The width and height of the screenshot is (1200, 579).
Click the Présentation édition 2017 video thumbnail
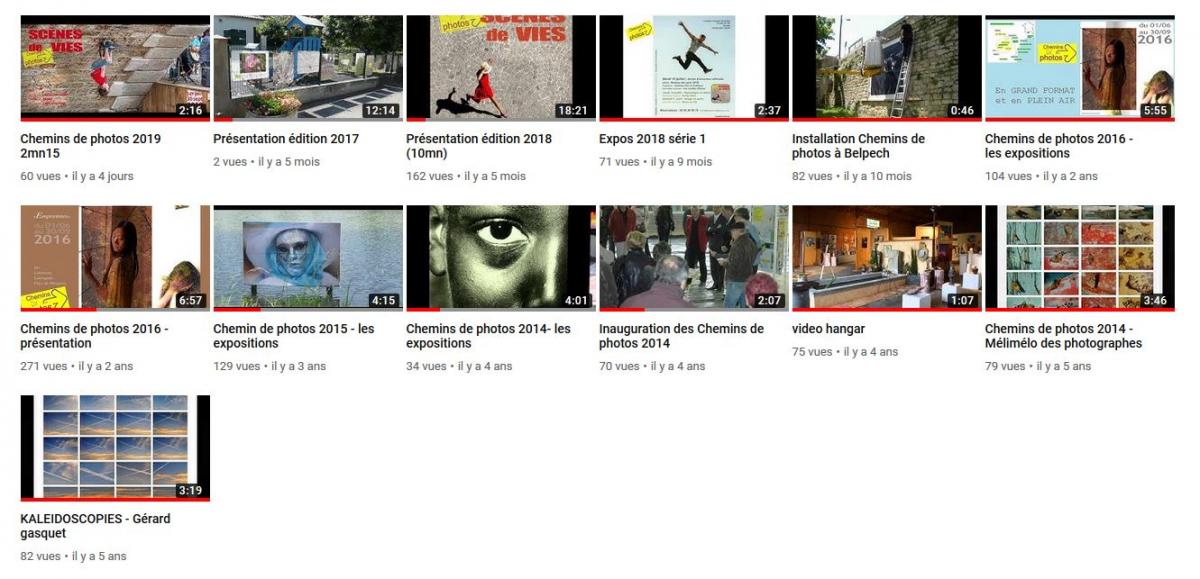click(308, 67)
